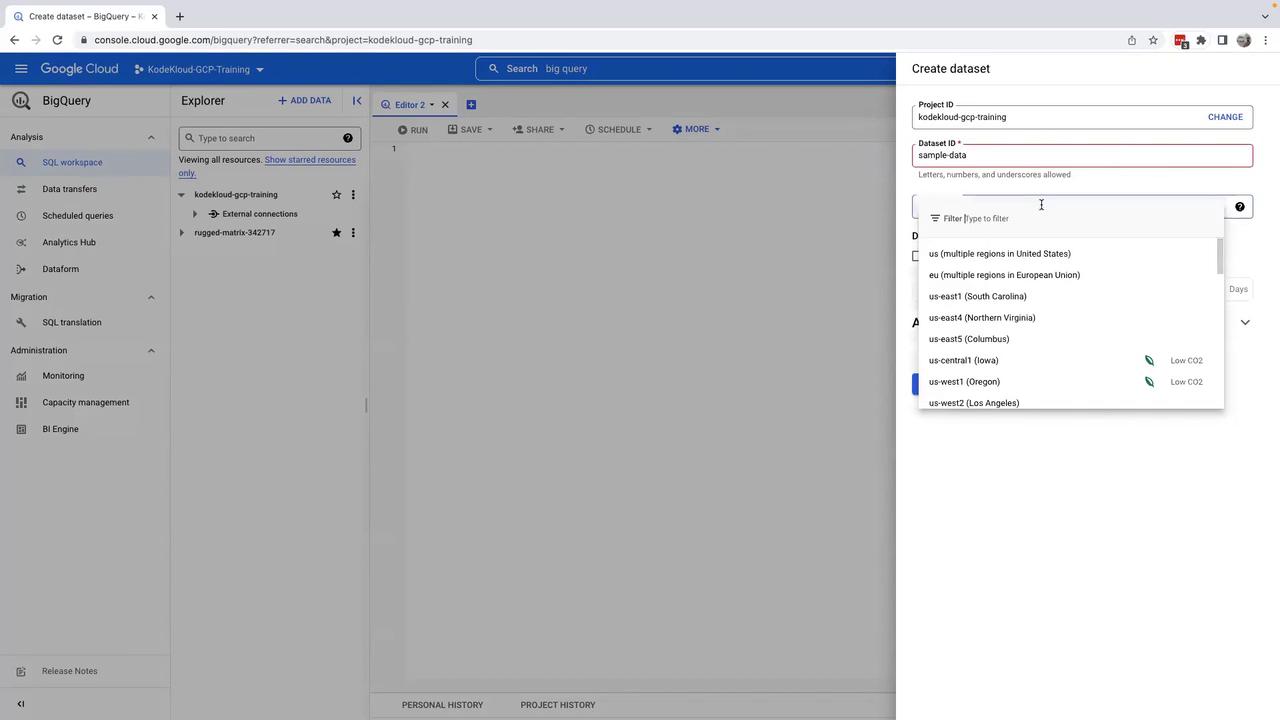Switch to PROJECT HISTORY tab
Viewport: 1280px width, 720px height.
tap(558, 705)
